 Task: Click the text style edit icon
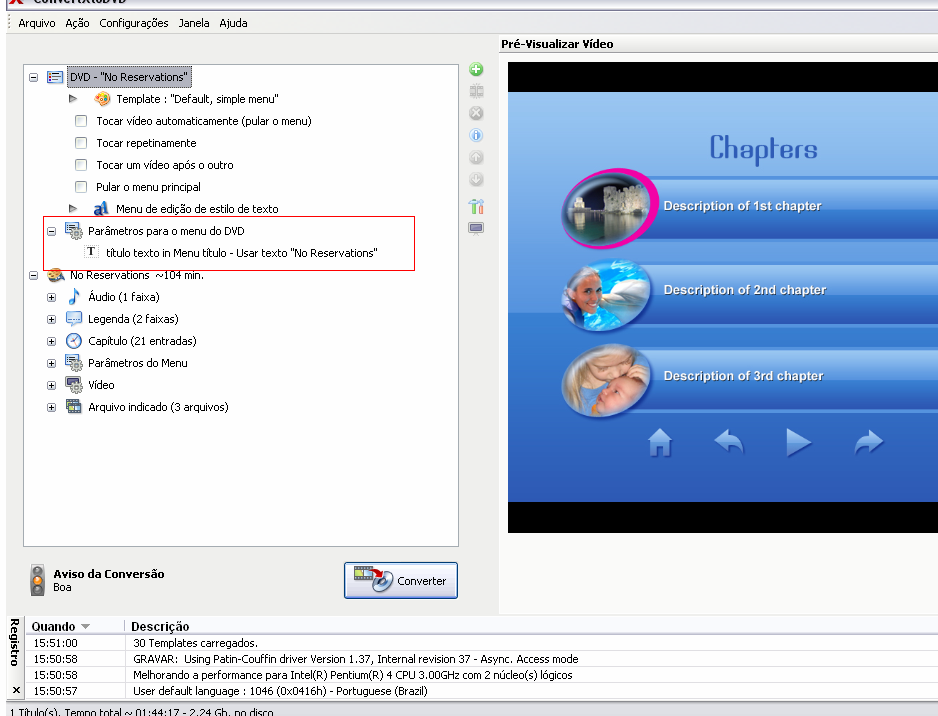click(x=101, y=208)
